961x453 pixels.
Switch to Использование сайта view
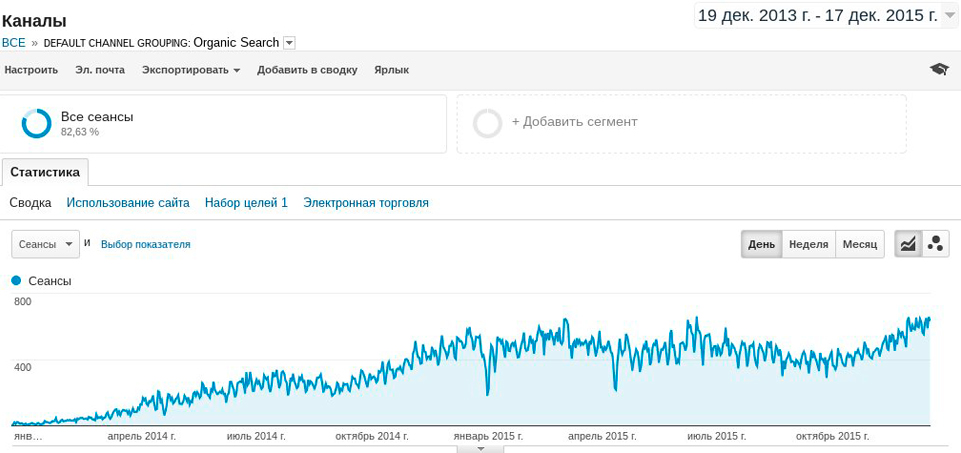pos(128,203)
